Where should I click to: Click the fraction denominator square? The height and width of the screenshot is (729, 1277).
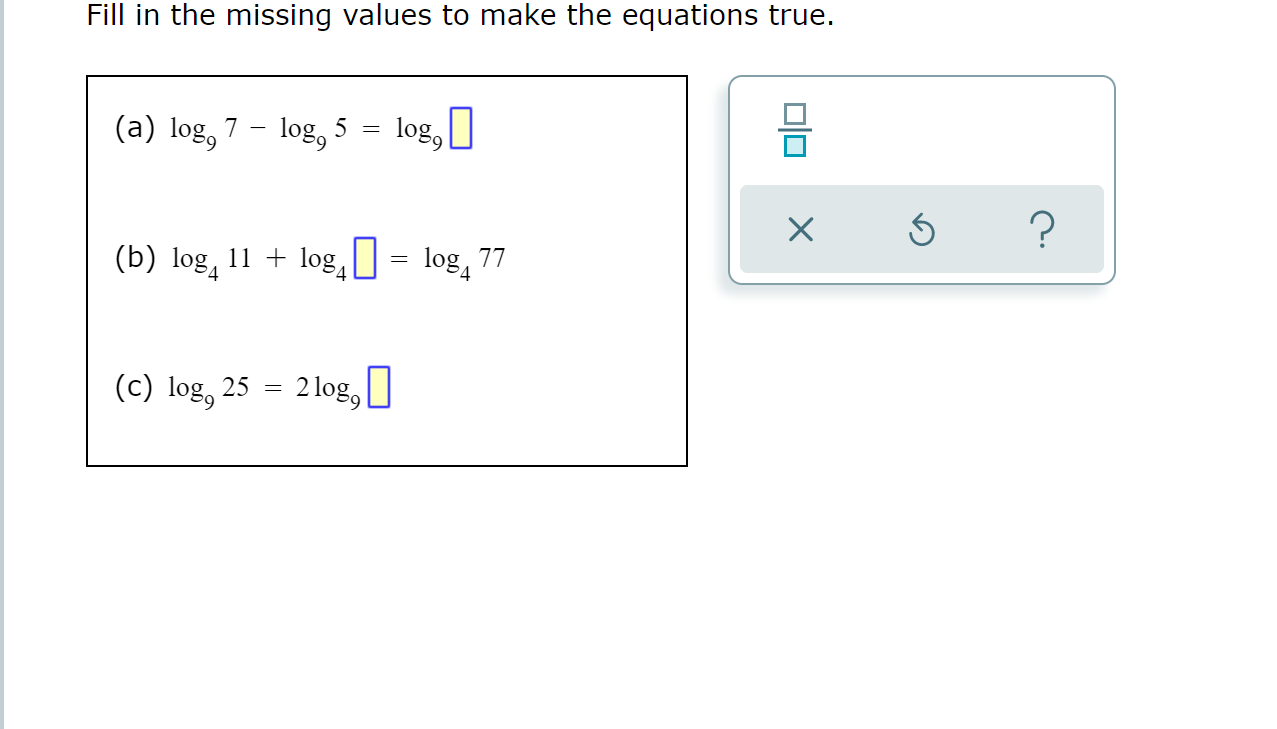(x=795, y=146)
